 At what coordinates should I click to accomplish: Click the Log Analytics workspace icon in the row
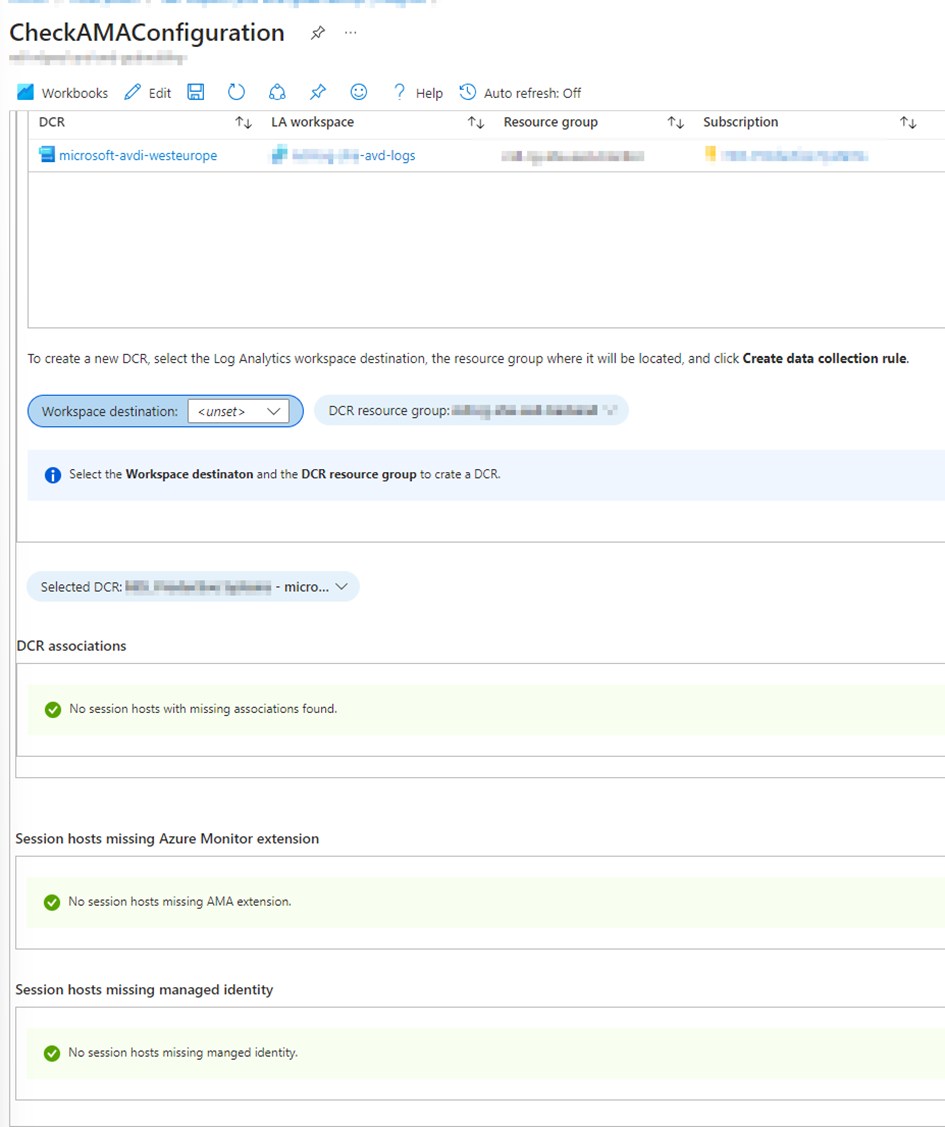[279, 154]
